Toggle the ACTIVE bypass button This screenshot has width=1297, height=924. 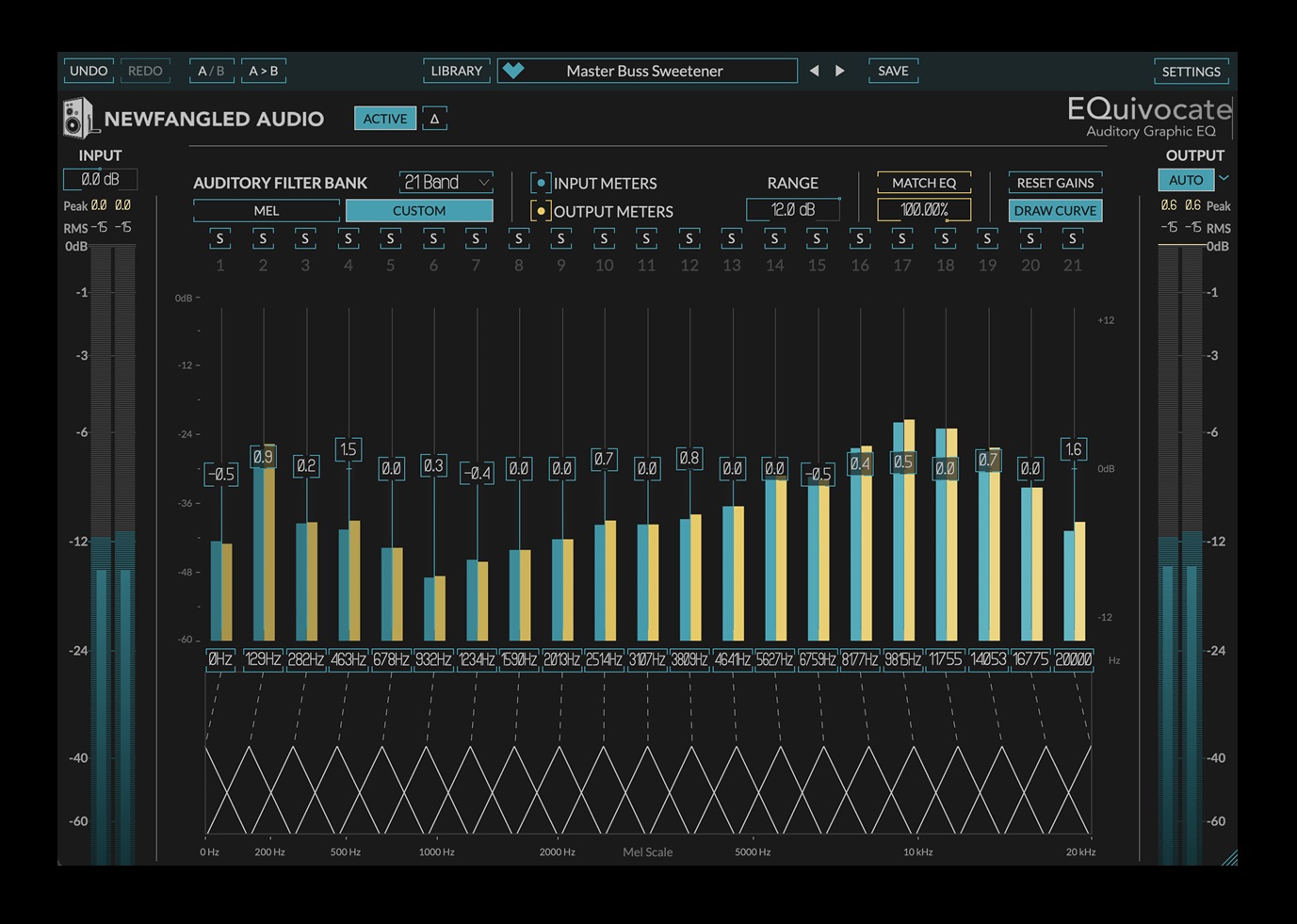pyautogui.click(x=385, y=119)
